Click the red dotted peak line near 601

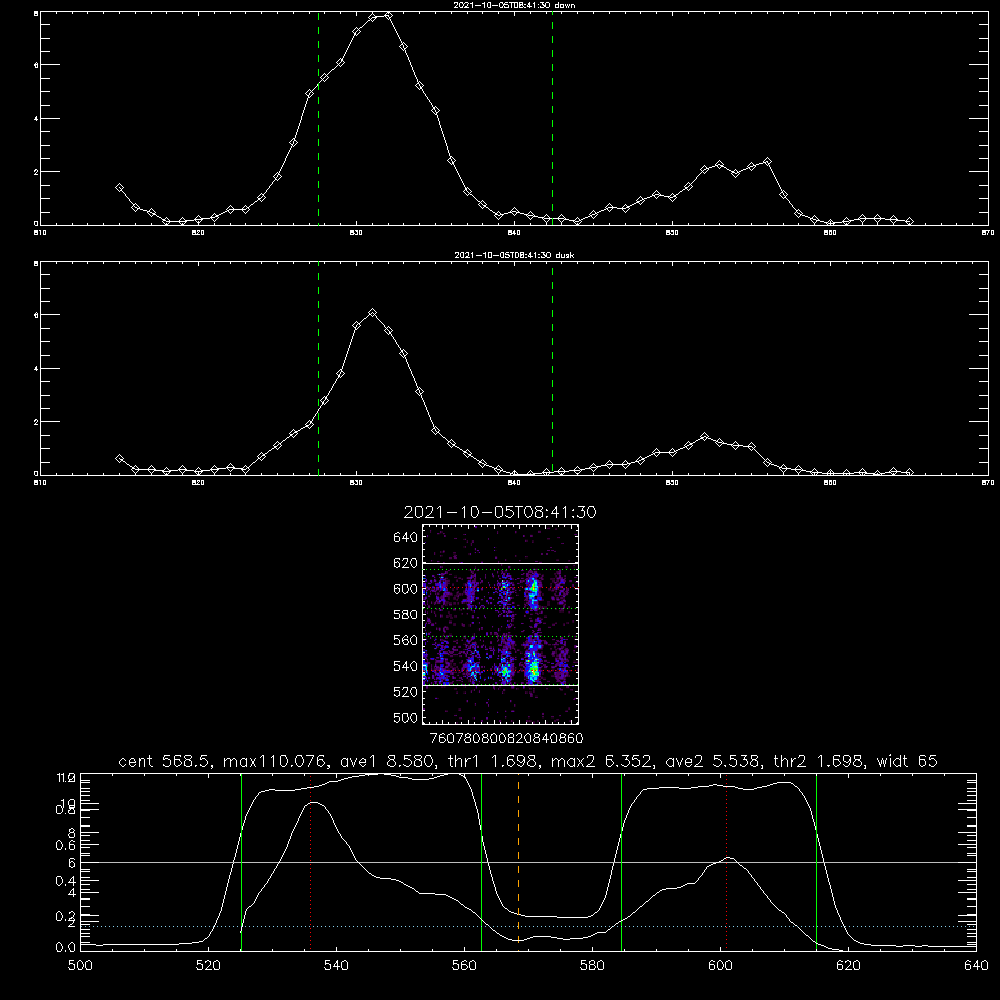click(x=726, y=861)
